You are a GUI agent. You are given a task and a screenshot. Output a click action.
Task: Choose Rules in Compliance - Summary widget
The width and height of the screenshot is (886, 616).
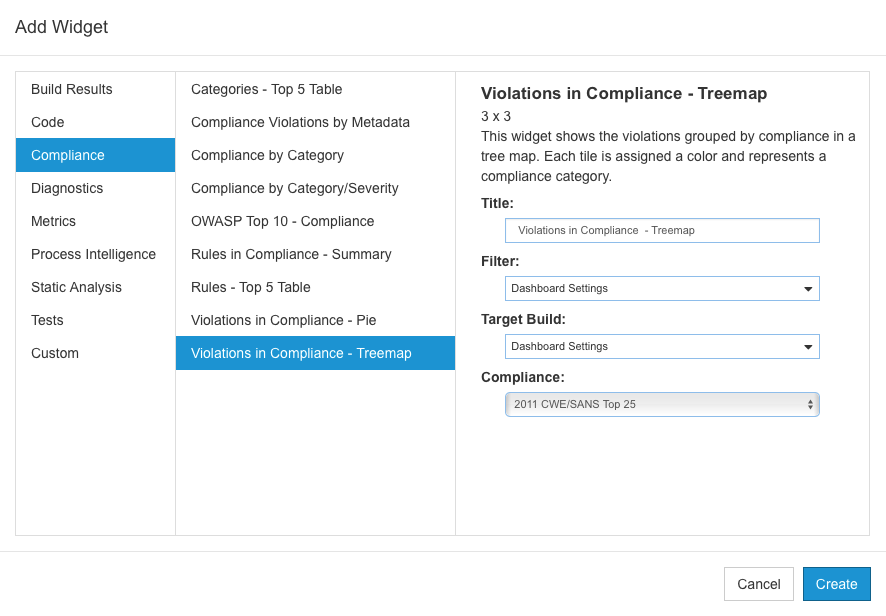pyautogui.click(x=315, y=254)
